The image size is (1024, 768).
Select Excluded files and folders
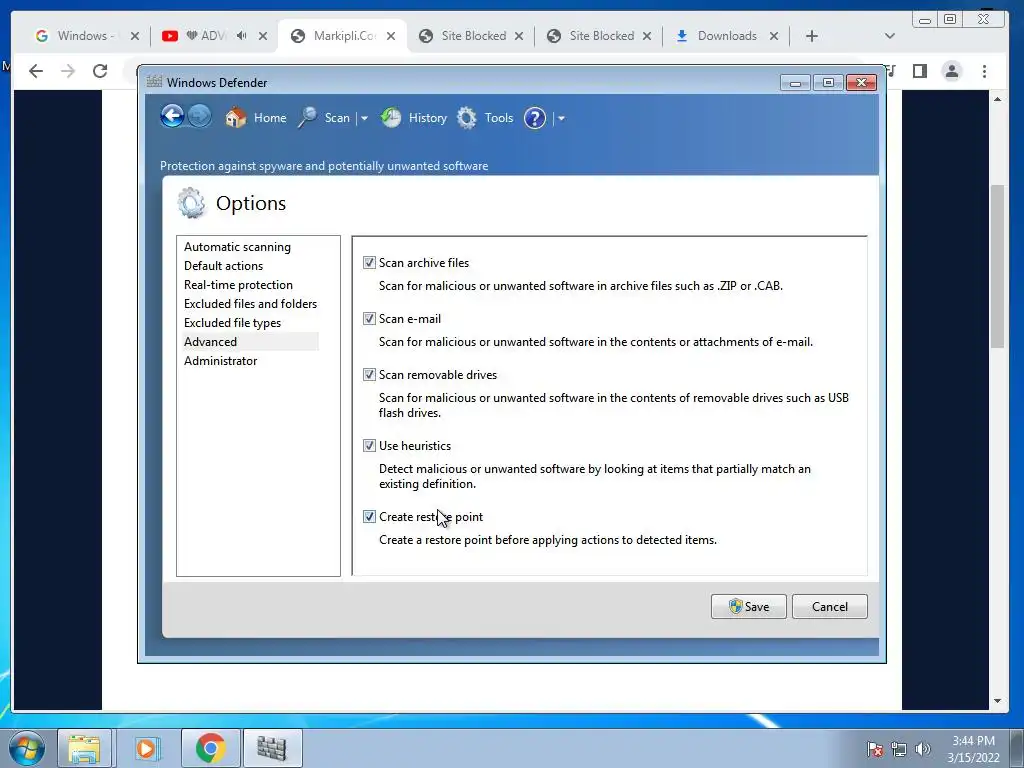click(250, 304)
